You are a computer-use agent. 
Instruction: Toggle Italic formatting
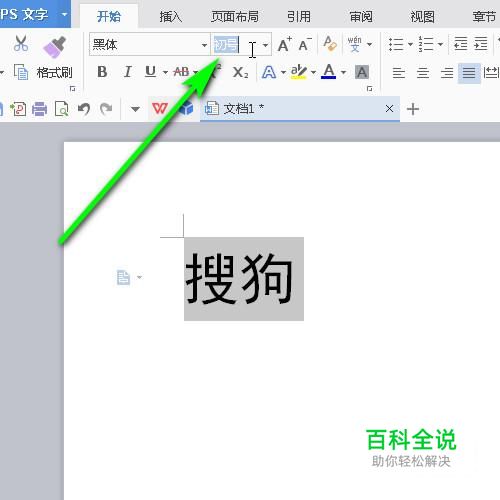[127, 72]
